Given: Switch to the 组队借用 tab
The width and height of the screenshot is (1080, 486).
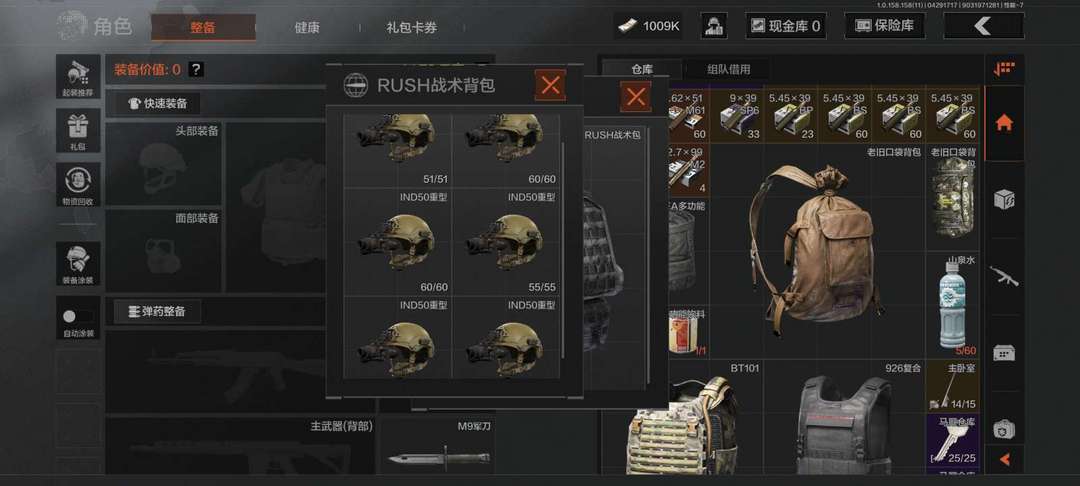Looking at the screenshot, I should coord(728,69).
